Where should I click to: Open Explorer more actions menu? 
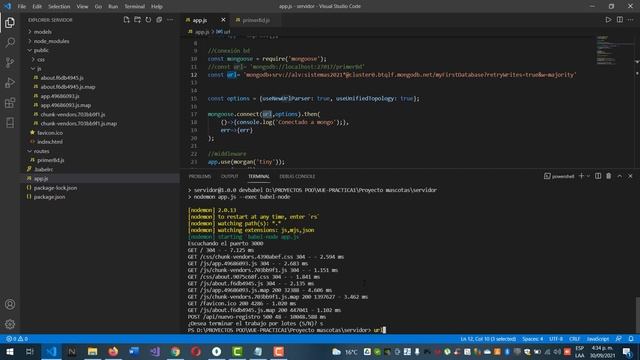click(170, 20)
